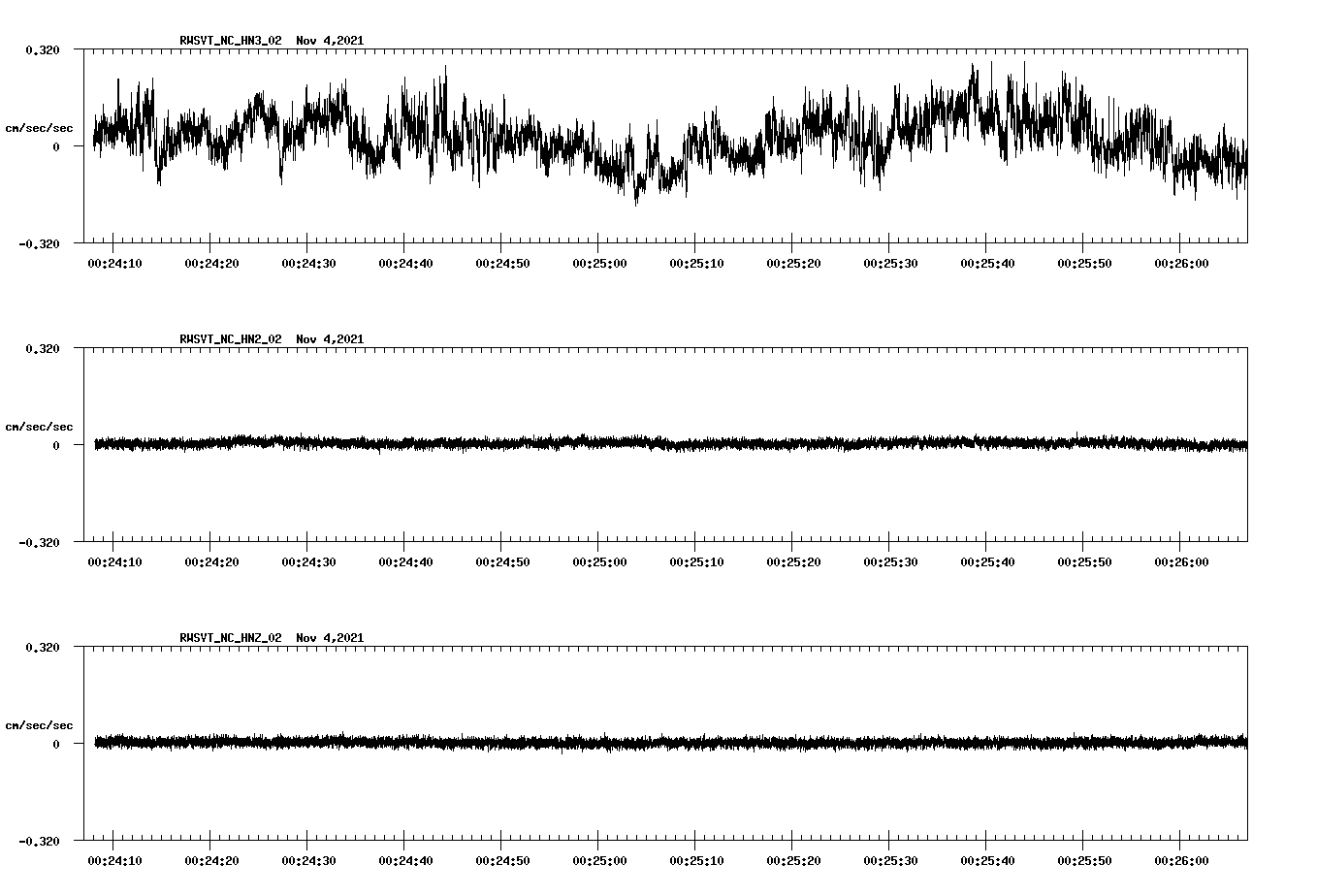Choose the 00:24:40 time label under HNZ plot
Image resolution: width=1317 pixels, height=896 pixels.
point(406,861)
